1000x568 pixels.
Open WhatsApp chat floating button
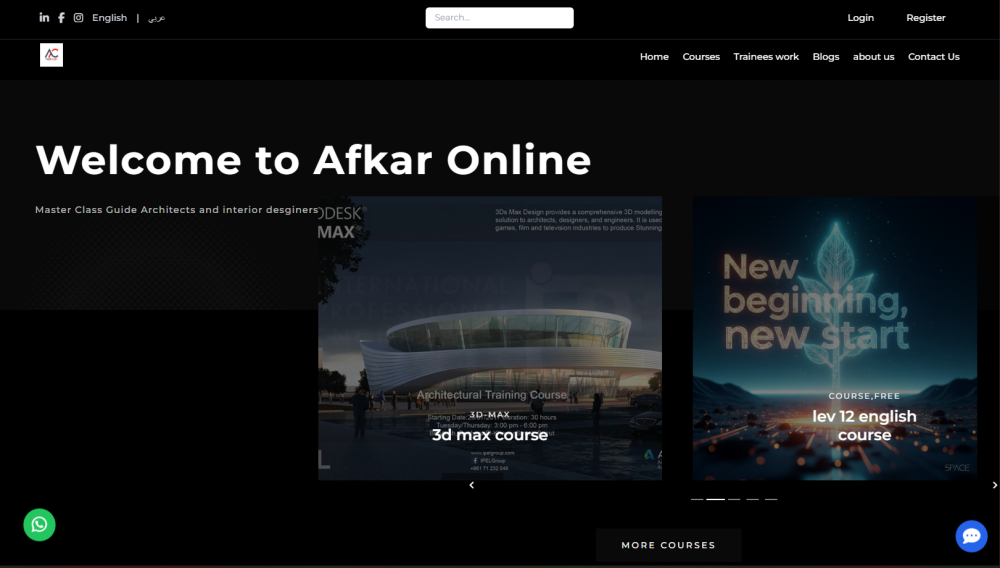coord(40,525)
